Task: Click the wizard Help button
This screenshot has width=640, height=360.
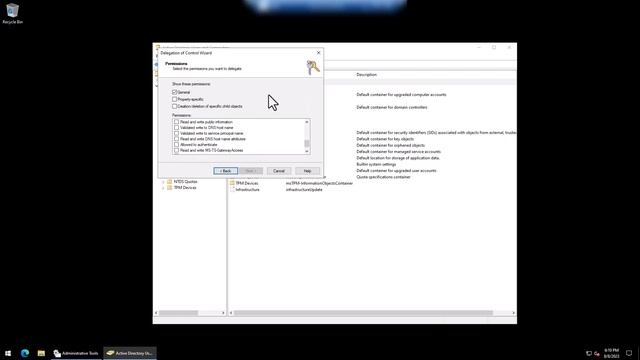Action: click(307, 171)
